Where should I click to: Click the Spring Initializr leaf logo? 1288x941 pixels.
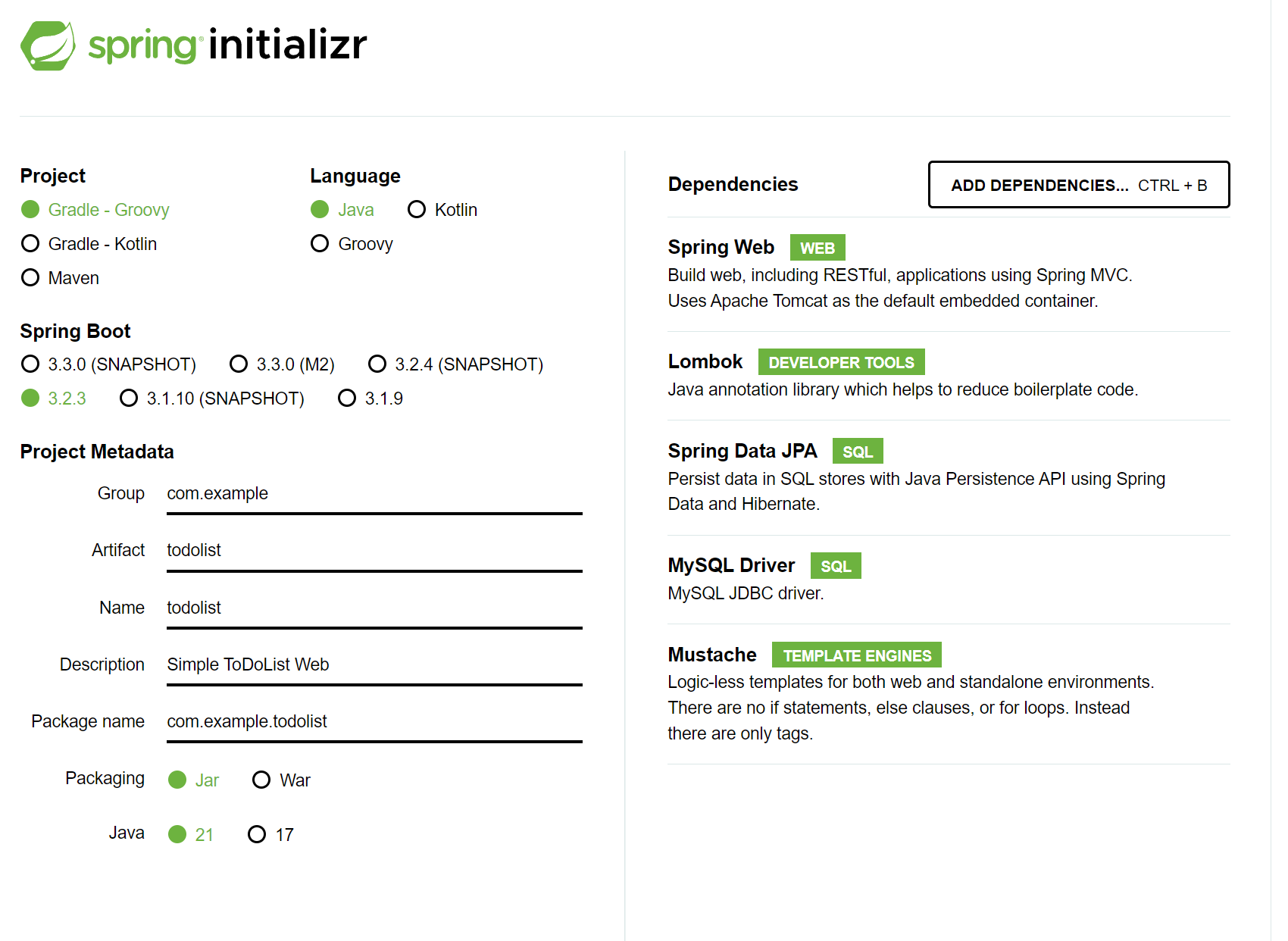[48, 45]
